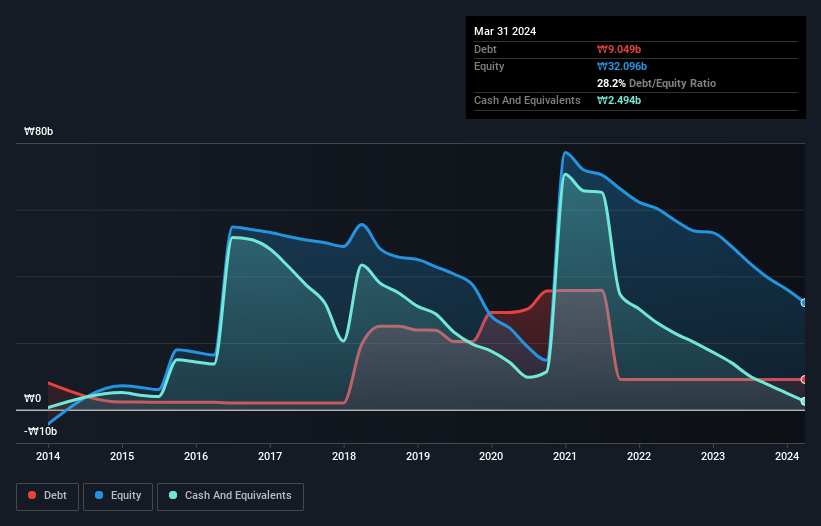The image size is (821, 526).
Task: Click the 28.2% Debt/Equity Ratio text
Action: coord(657,83)
